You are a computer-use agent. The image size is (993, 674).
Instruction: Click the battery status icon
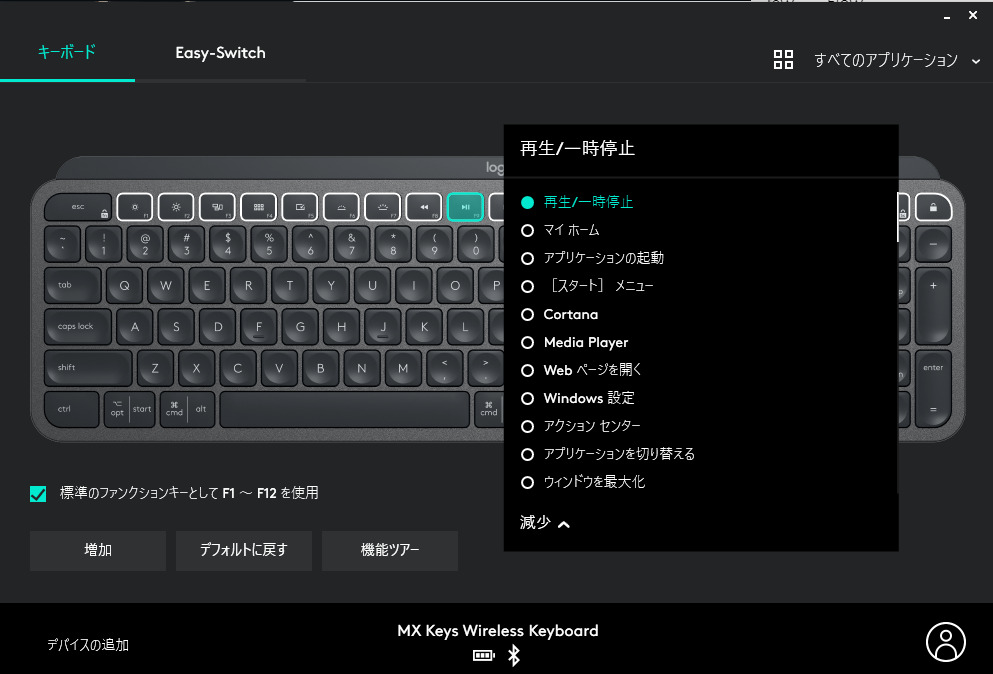[484, 656]
